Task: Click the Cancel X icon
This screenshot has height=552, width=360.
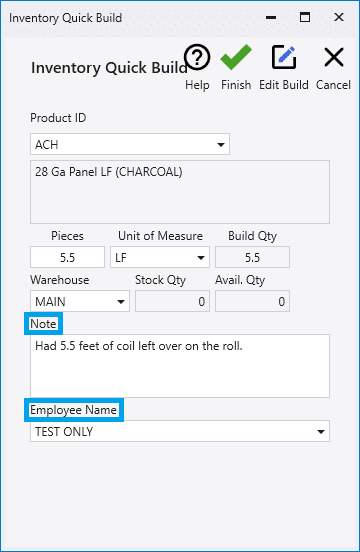Action: tap(333, 57)
